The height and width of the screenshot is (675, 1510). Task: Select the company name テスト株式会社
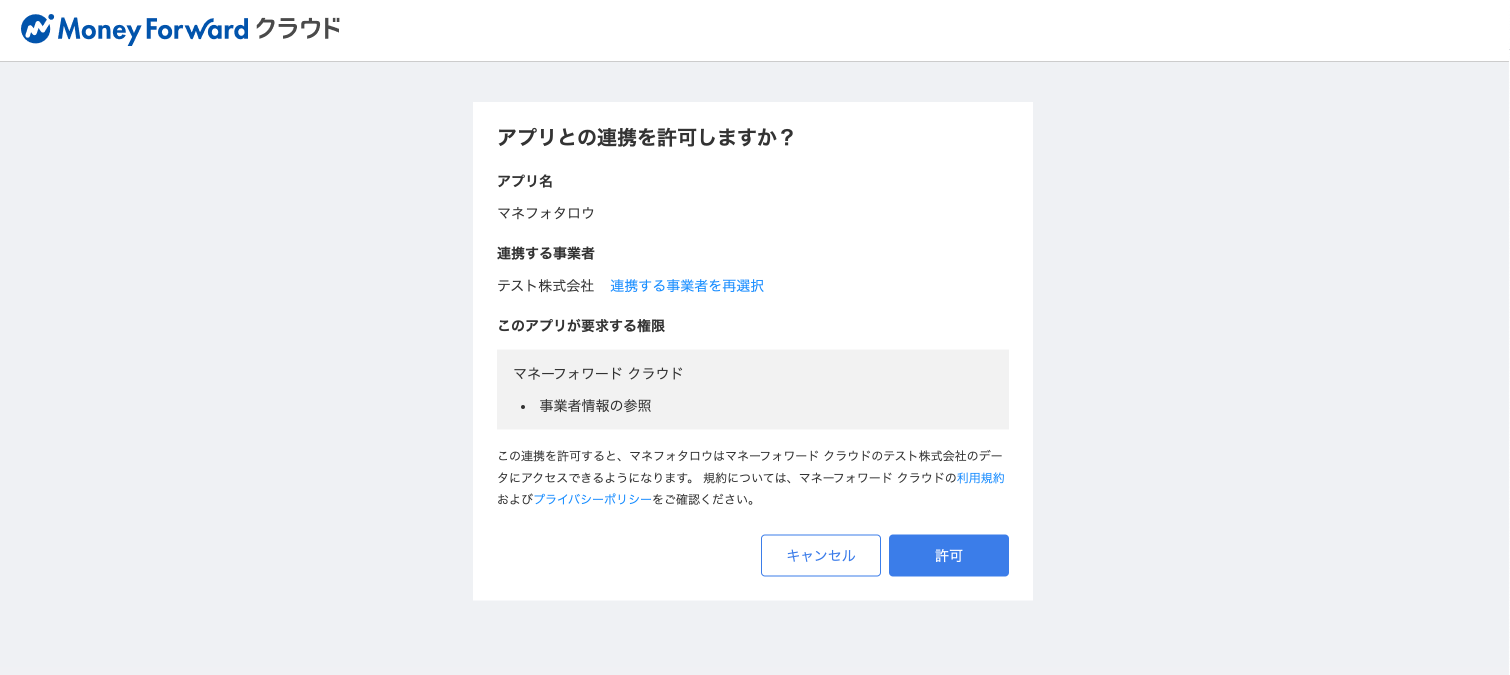point(545,286)
